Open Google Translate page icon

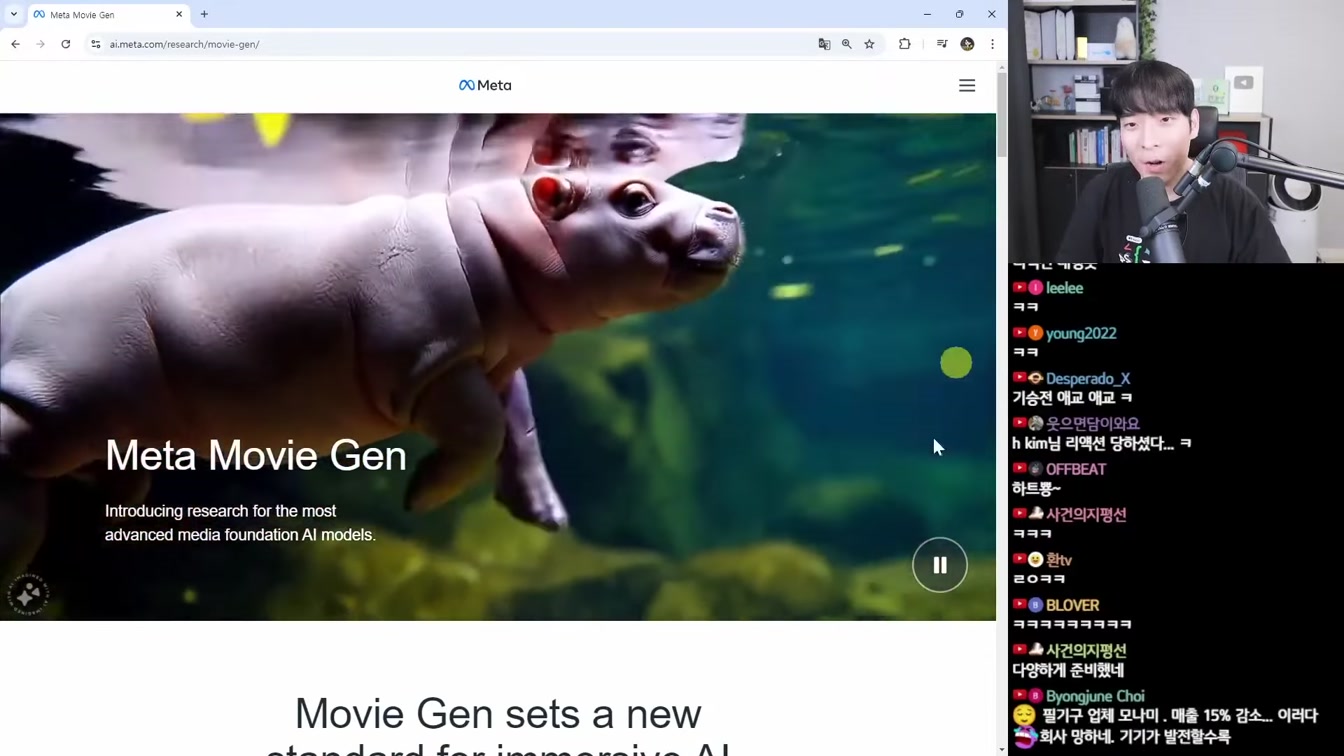coord(824,44)
